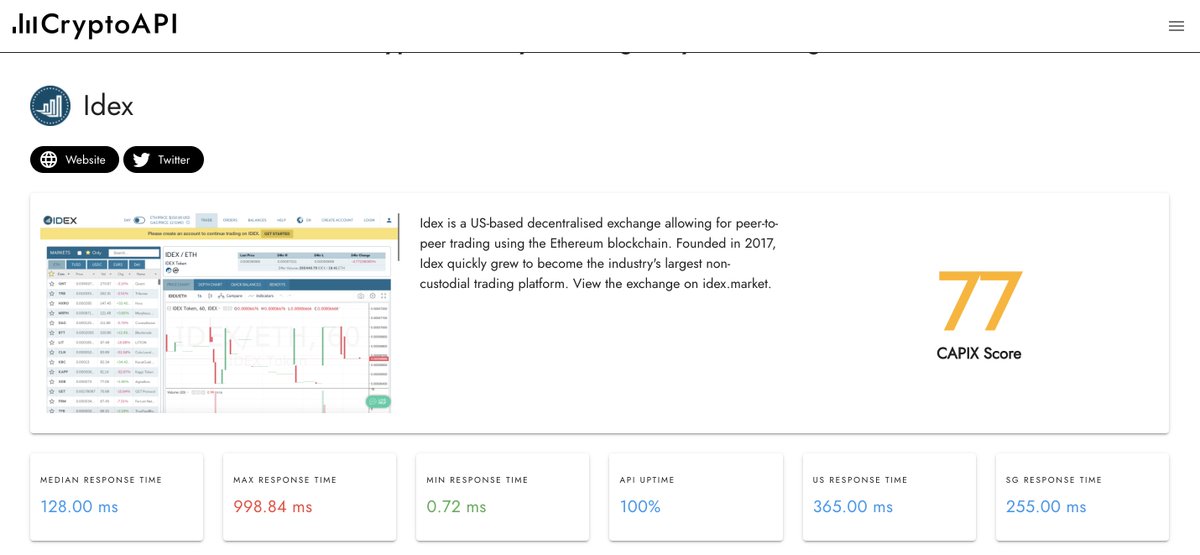Click the CryptoAPI bar-chart logo icon
1200x555 pixels.
pyautogui.click(x=25, y=26)
